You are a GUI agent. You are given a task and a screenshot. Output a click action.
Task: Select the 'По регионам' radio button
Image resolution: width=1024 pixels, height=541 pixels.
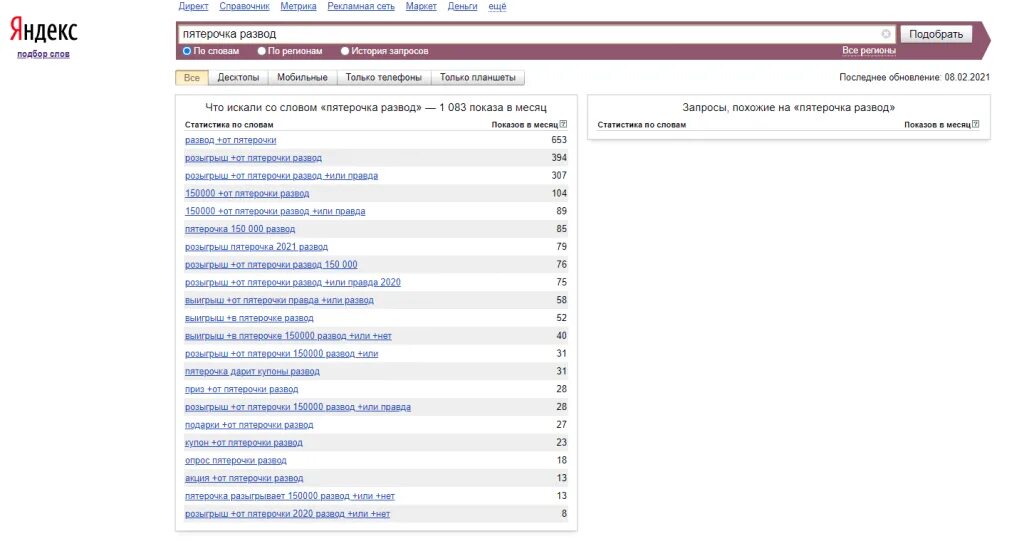(x=261, y=51)
